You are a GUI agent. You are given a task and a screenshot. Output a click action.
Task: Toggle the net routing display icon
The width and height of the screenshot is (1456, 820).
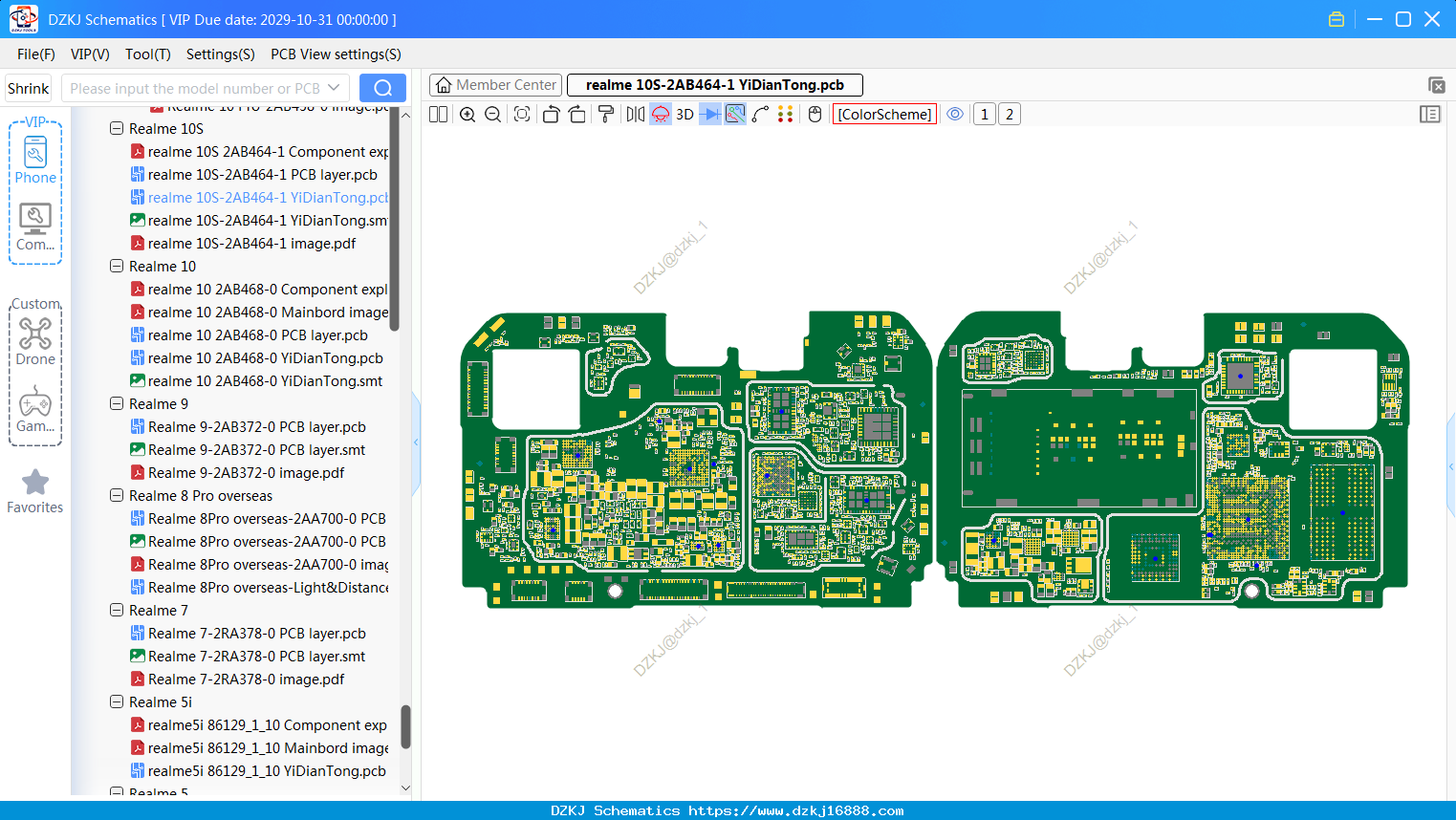click(x=735, y=115)
